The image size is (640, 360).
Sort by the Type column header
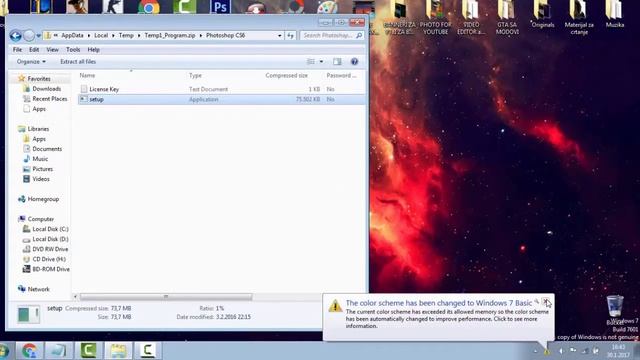195,76
